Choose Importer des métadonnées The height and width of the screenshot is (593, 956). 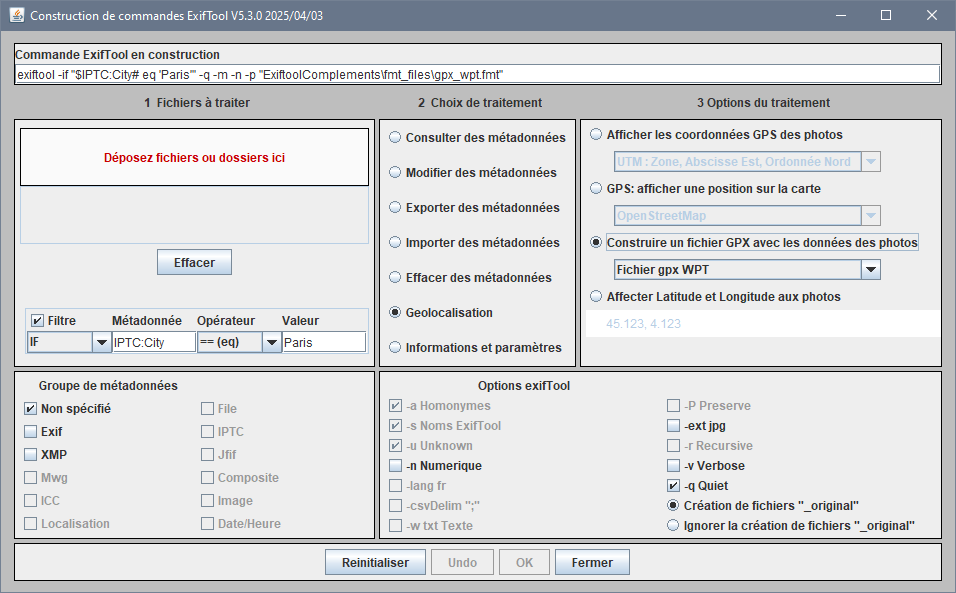click(x=395, y=243)
